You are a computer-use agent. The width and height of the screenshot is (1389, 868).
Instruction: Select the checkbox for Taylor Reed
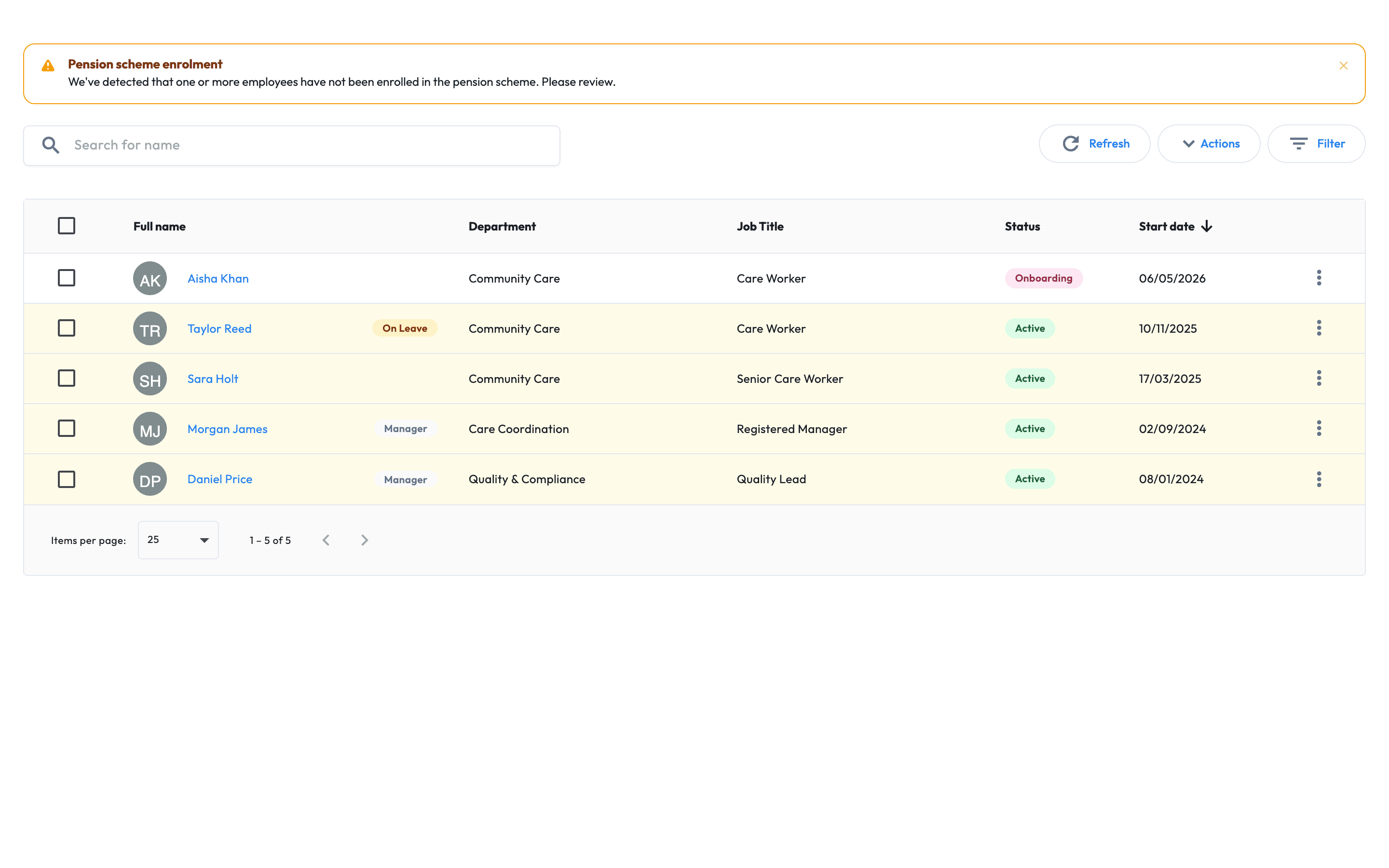(x=67, y=328)
